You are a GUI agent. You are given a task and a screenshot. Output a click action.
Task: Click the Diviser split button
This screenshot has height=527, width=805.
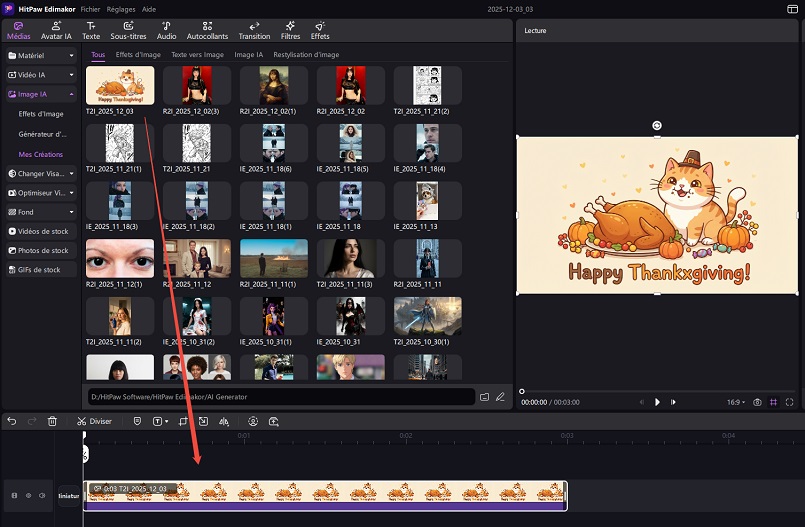coord(94,421)
